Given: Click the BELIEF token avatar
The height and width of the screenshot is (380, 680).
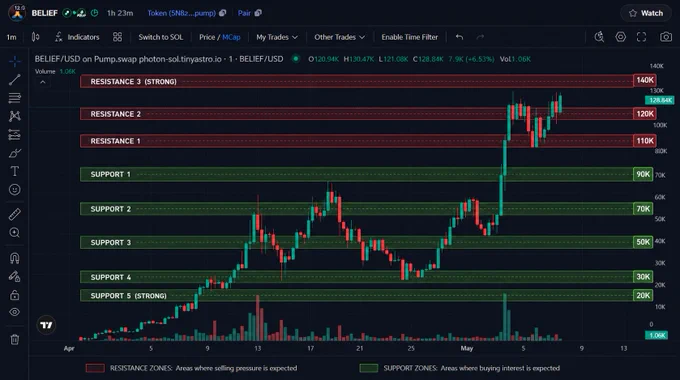Looking at the screenshot, I should click(x=17, y=13).
